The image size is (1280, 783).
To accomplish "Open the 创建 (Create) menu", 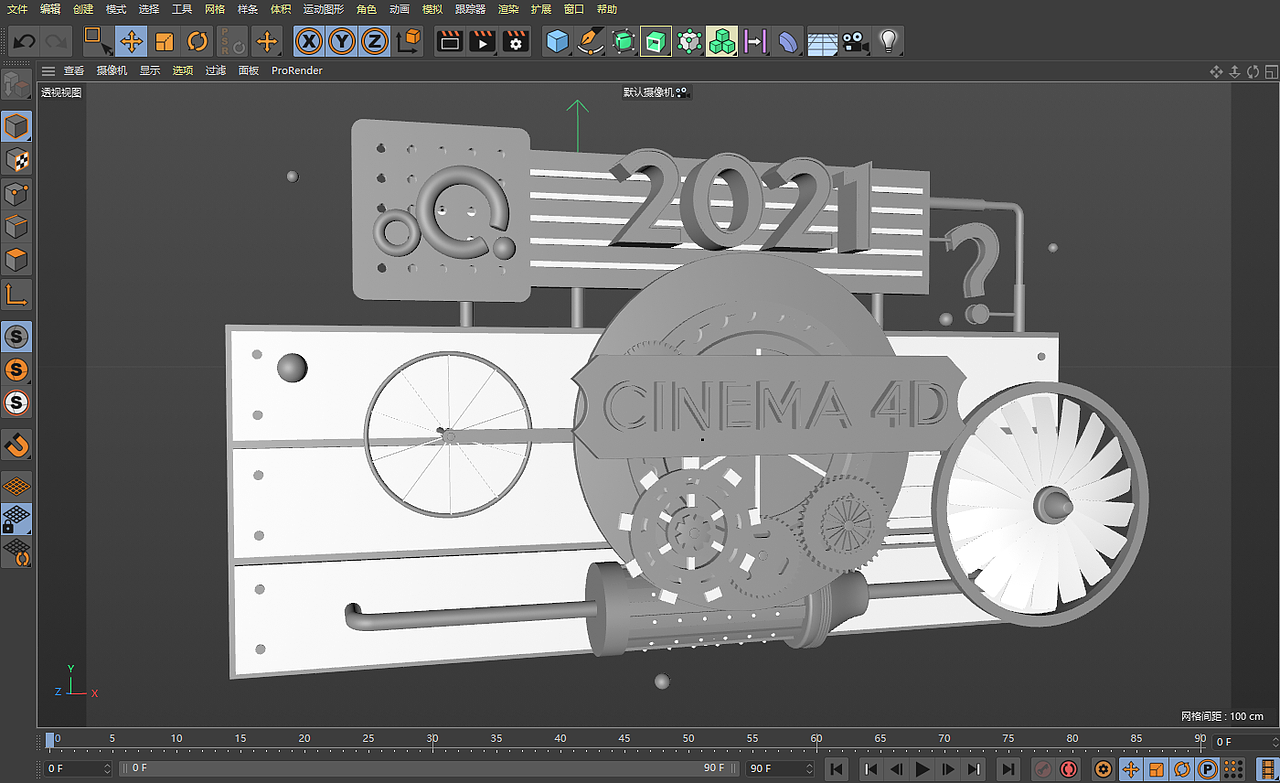I will (83, 9).
